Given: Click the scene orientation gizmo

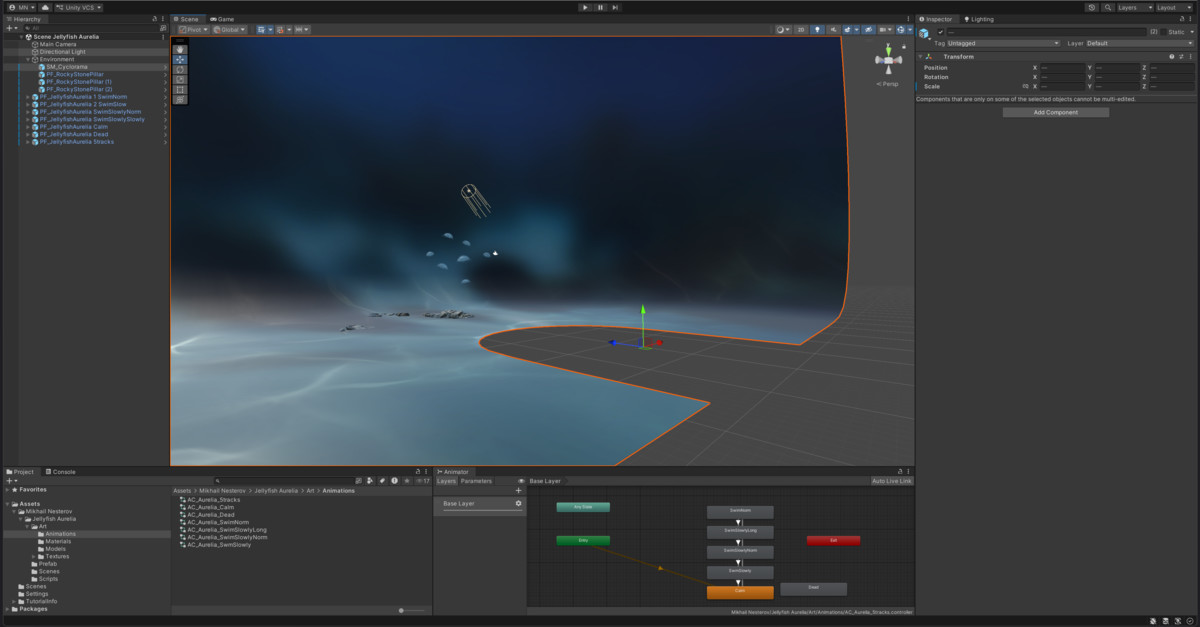Looking at the screenshot, I should (889, 60).
